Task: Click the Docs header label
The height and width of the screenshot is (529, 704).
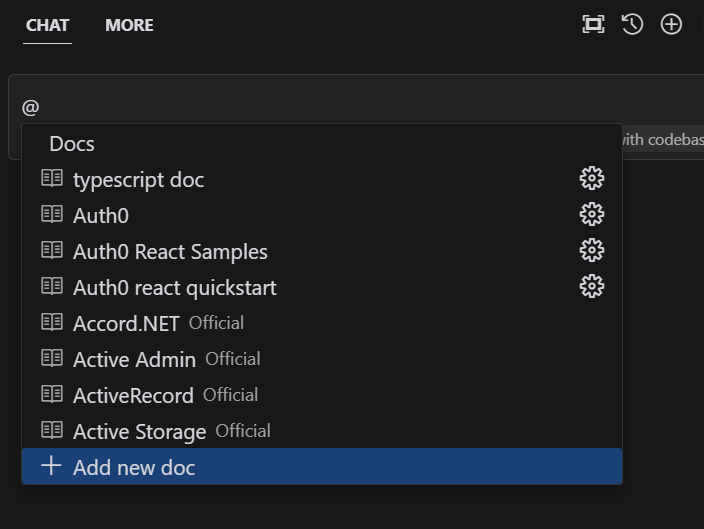Action: tap(72, 144)
